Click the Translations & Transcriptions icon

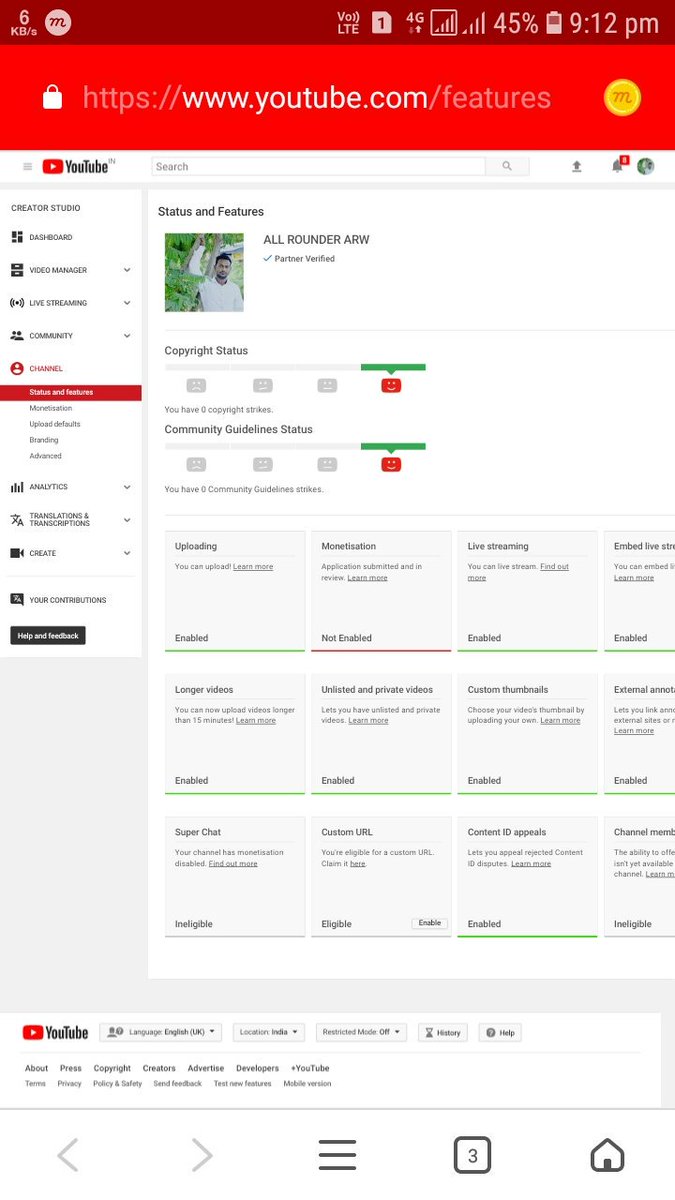click(17, 520)
